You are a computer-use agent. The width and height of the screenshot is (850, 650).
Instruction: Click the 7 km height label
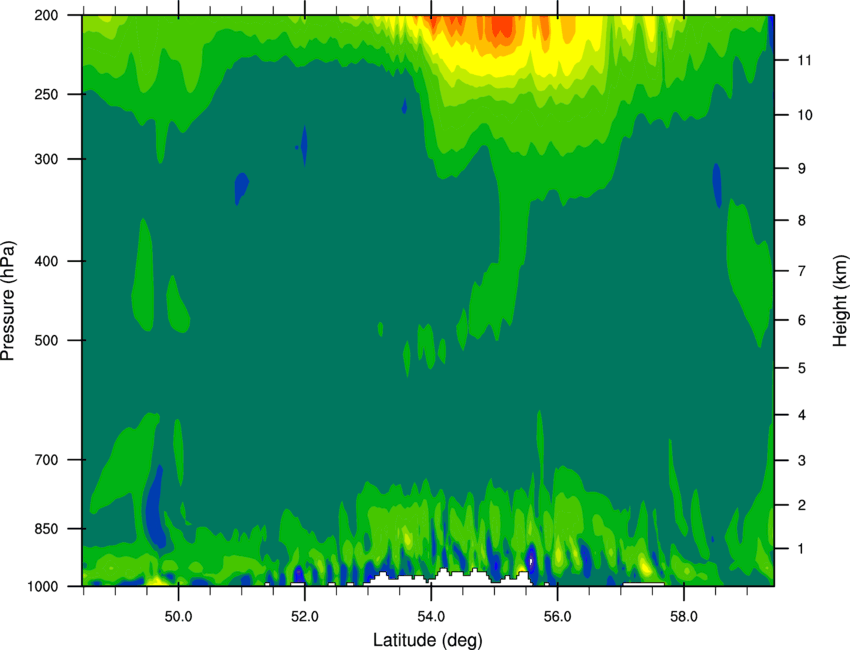[x=802, y=271]
